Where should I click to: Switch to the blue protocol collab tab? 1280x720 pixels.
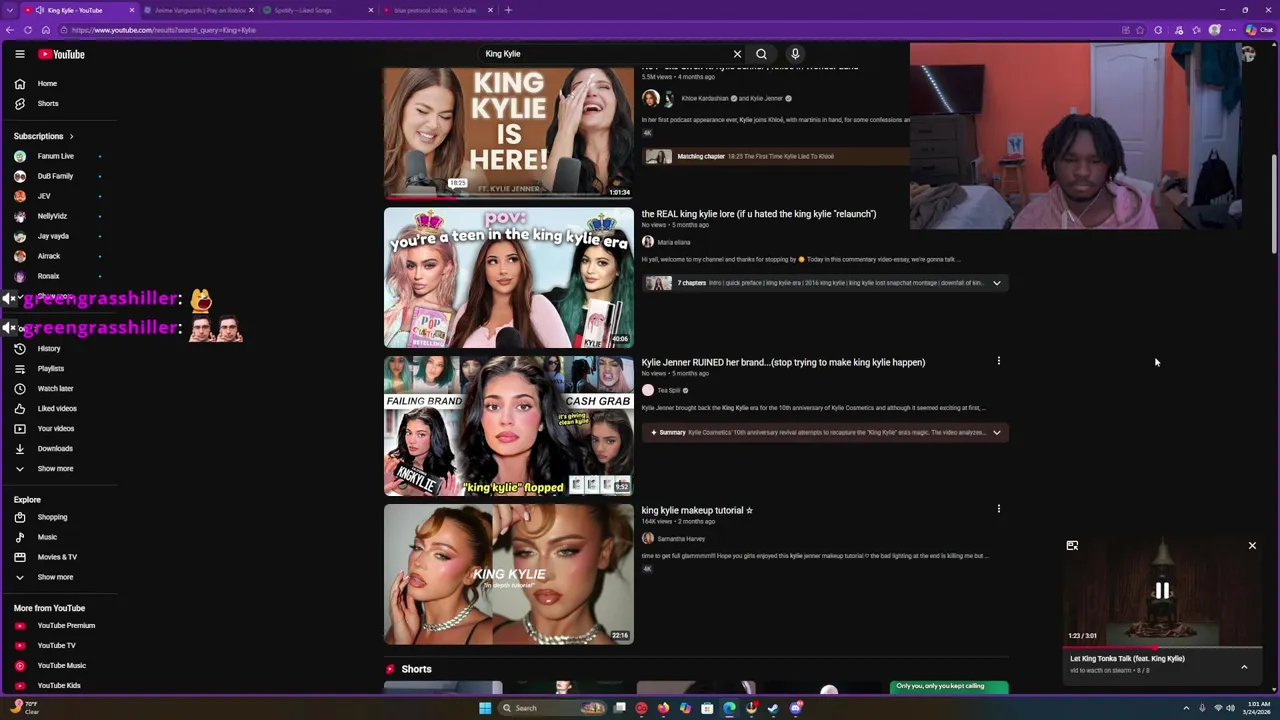tap(437, 10)
